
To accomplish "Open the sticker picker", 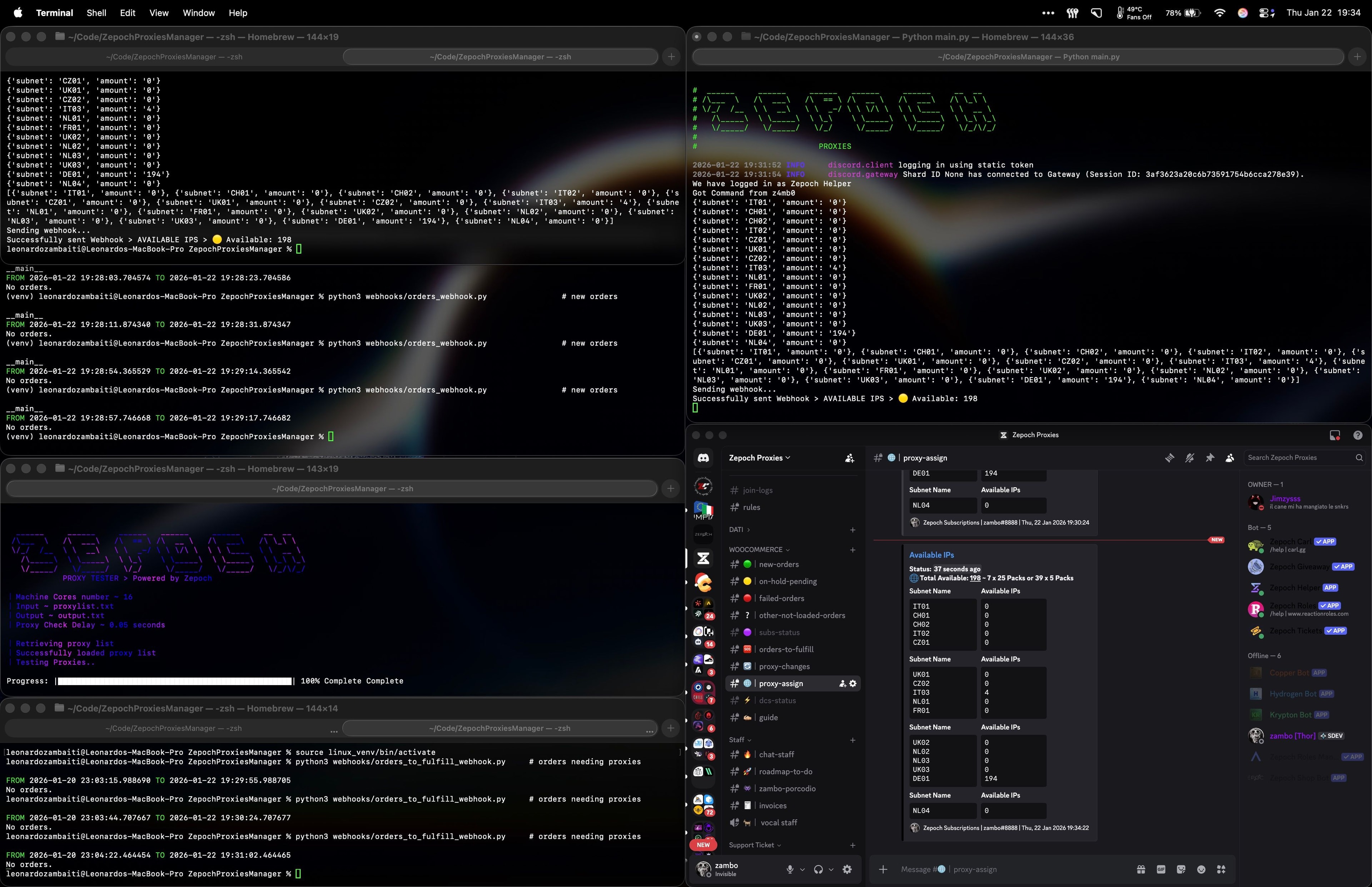I will tap(1182, 870).
